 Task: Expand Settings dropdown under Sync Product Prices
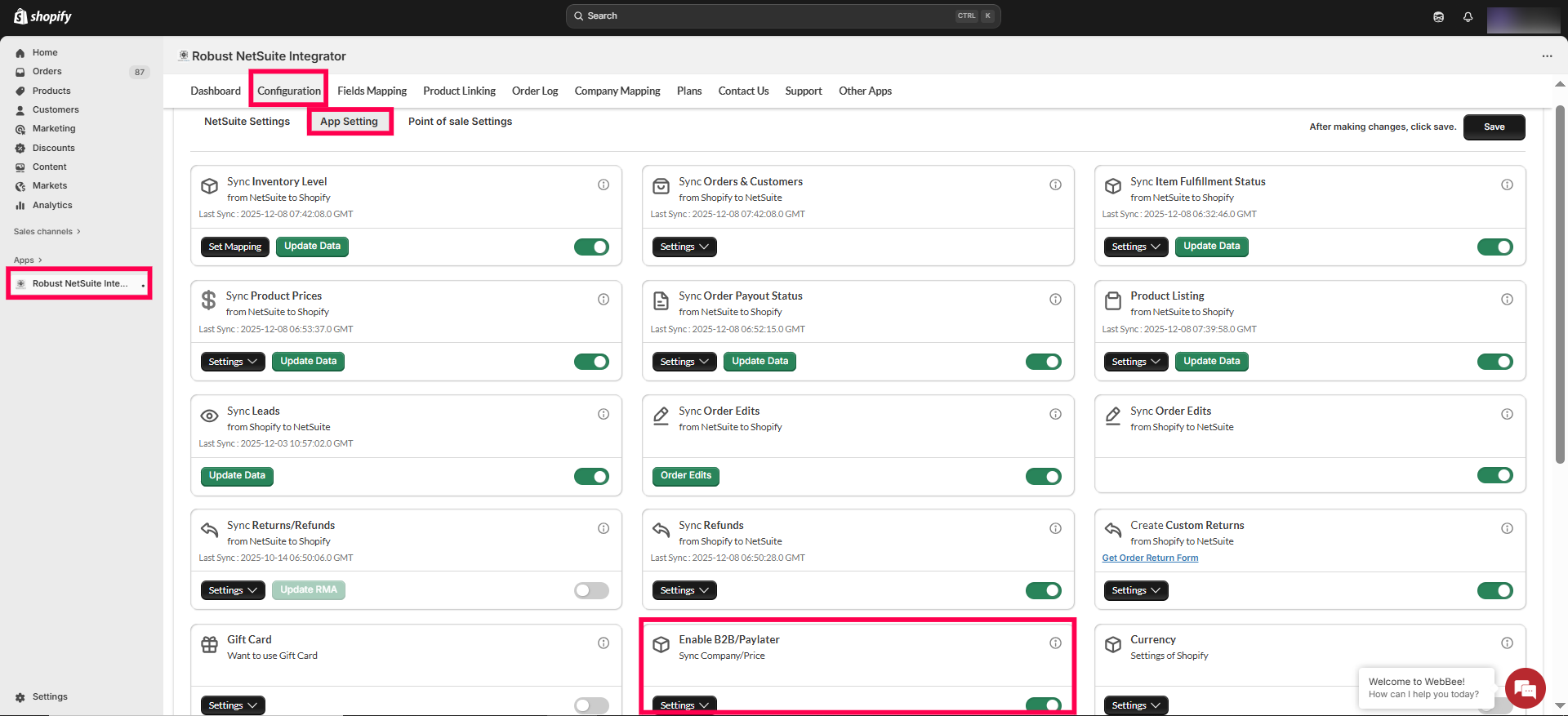(x=232, y=362)
